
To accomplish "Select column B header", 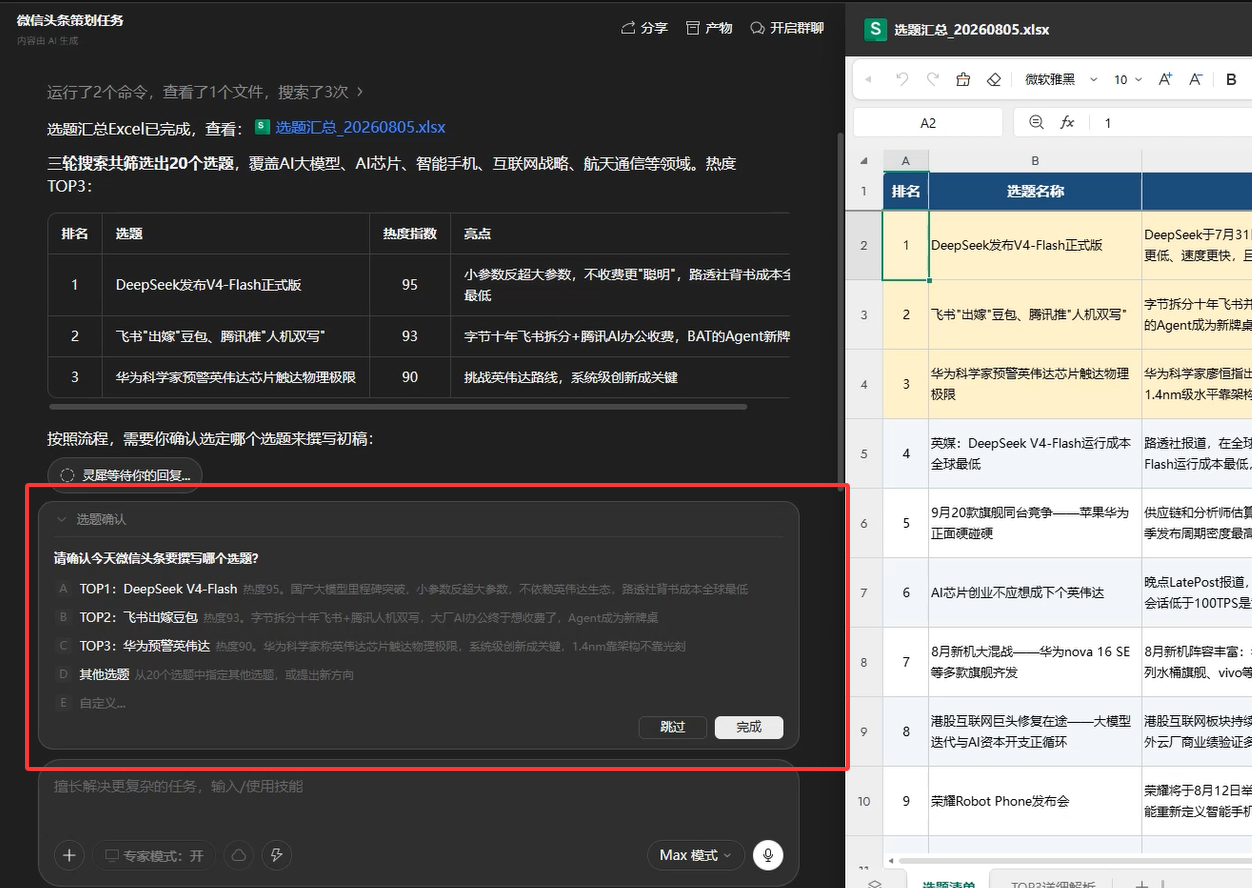I will click(x=1035, y=161).
